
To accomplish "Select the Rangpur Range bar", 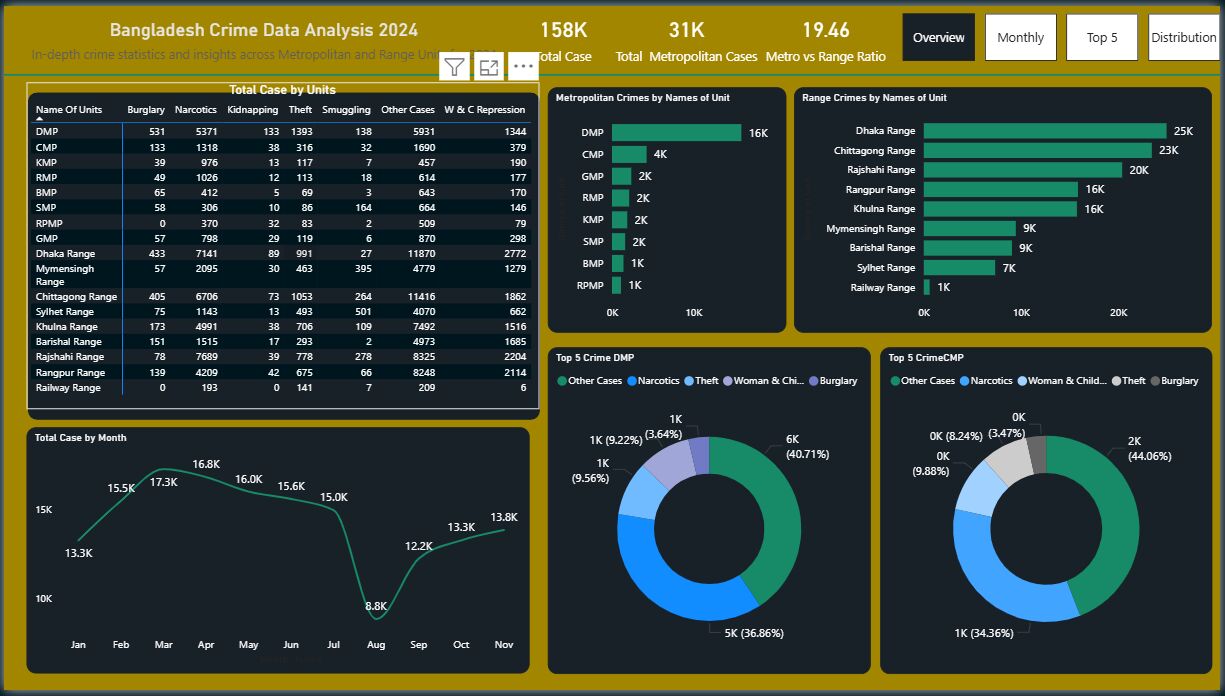I will [x=1001, y=189].
